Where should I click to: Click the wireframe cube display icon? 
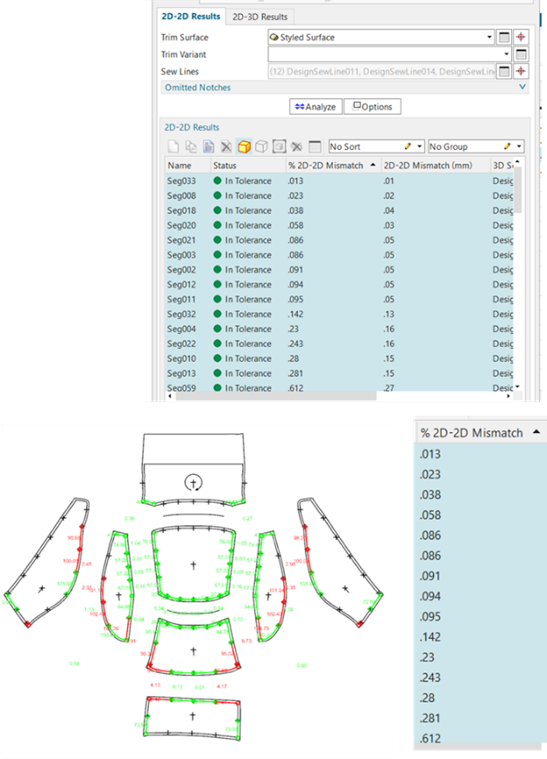261,146
